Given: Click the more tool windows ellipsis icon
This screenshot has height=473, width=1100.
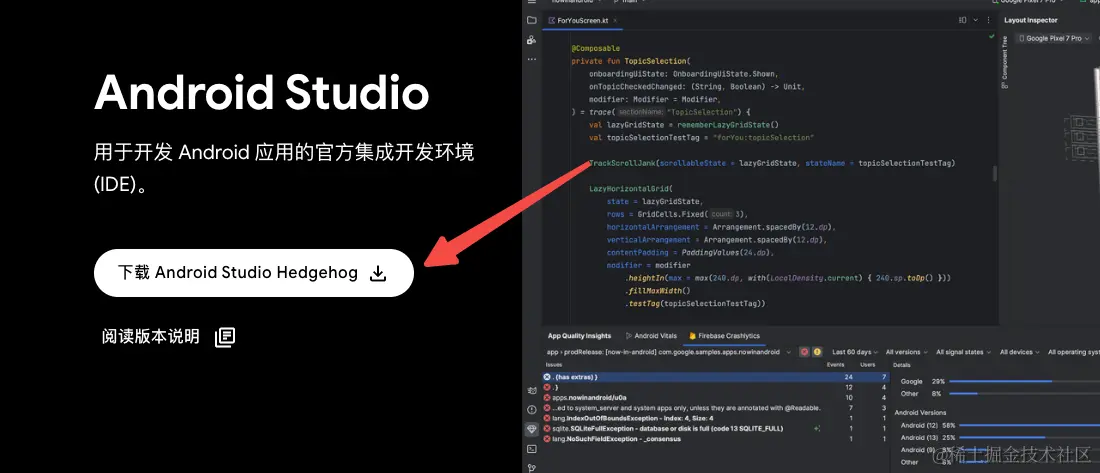Looking at the screenshot, I should (532, 59).
